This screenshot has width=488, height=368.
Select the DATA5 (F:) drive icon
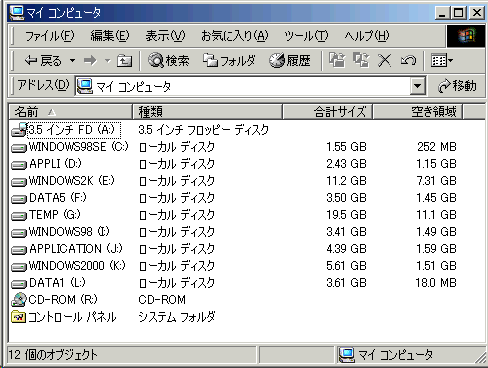tap(19, 198)
